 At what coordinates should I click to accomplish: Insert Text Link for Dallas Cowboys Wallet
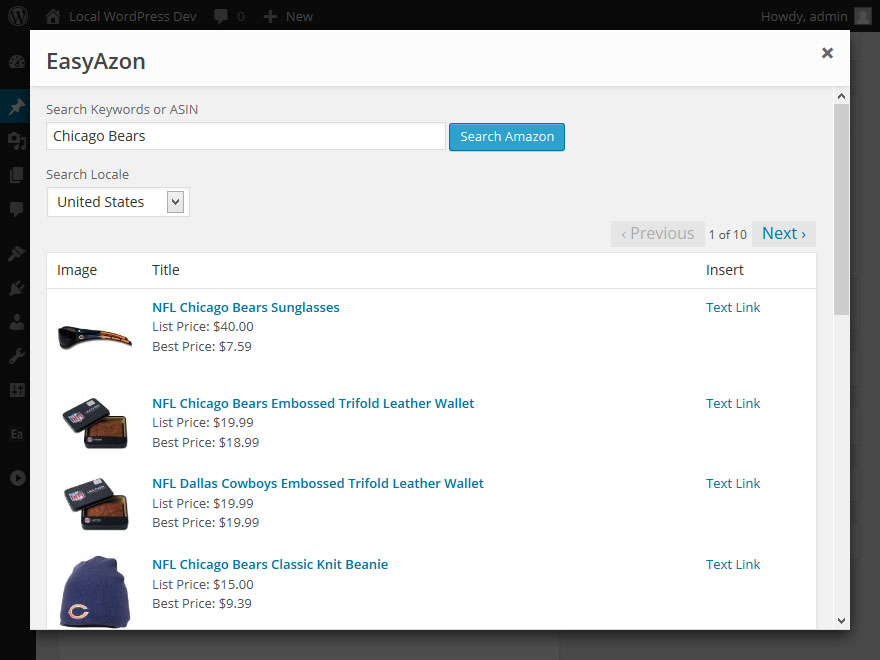pyautogui.click(x=733, y=484)
